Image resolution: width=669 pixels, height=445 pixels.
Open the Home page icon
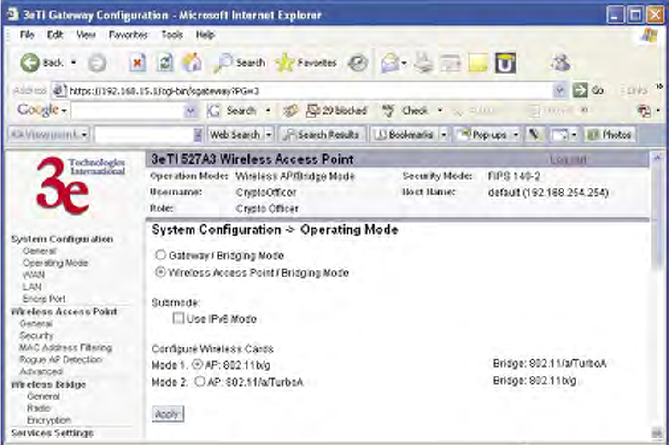tap(192, 63)
